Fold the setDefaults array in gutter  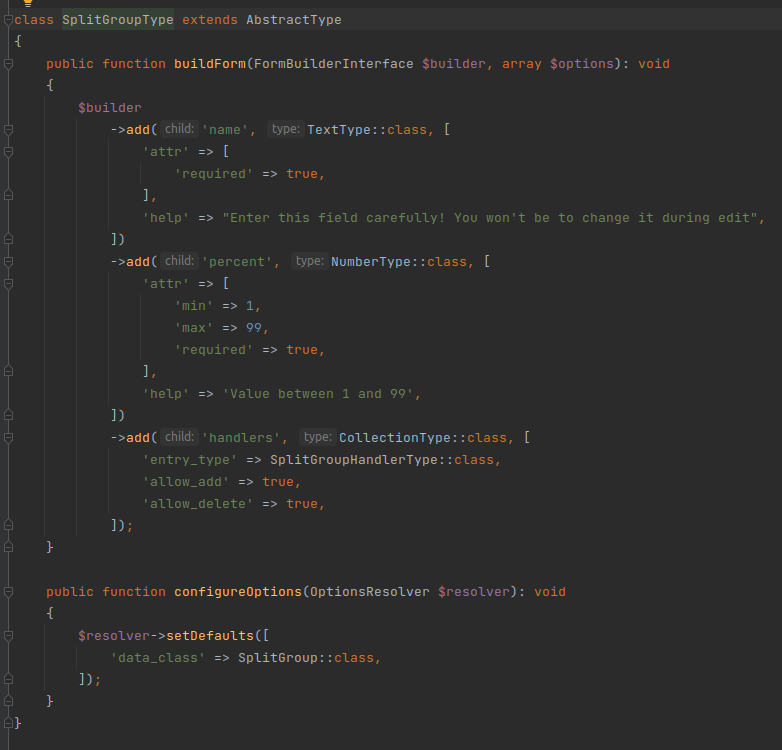8,636
